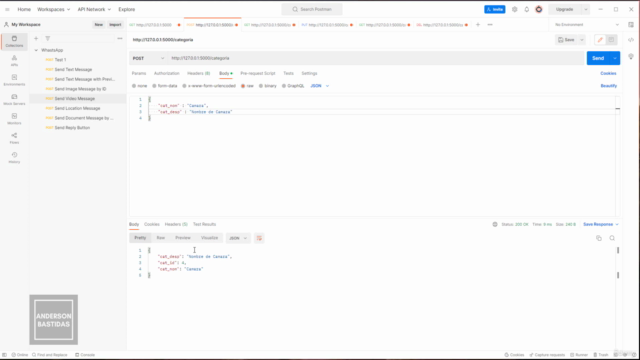Select the raw body type
This screenshot has width=640, height=360.
tap(247, 86)
